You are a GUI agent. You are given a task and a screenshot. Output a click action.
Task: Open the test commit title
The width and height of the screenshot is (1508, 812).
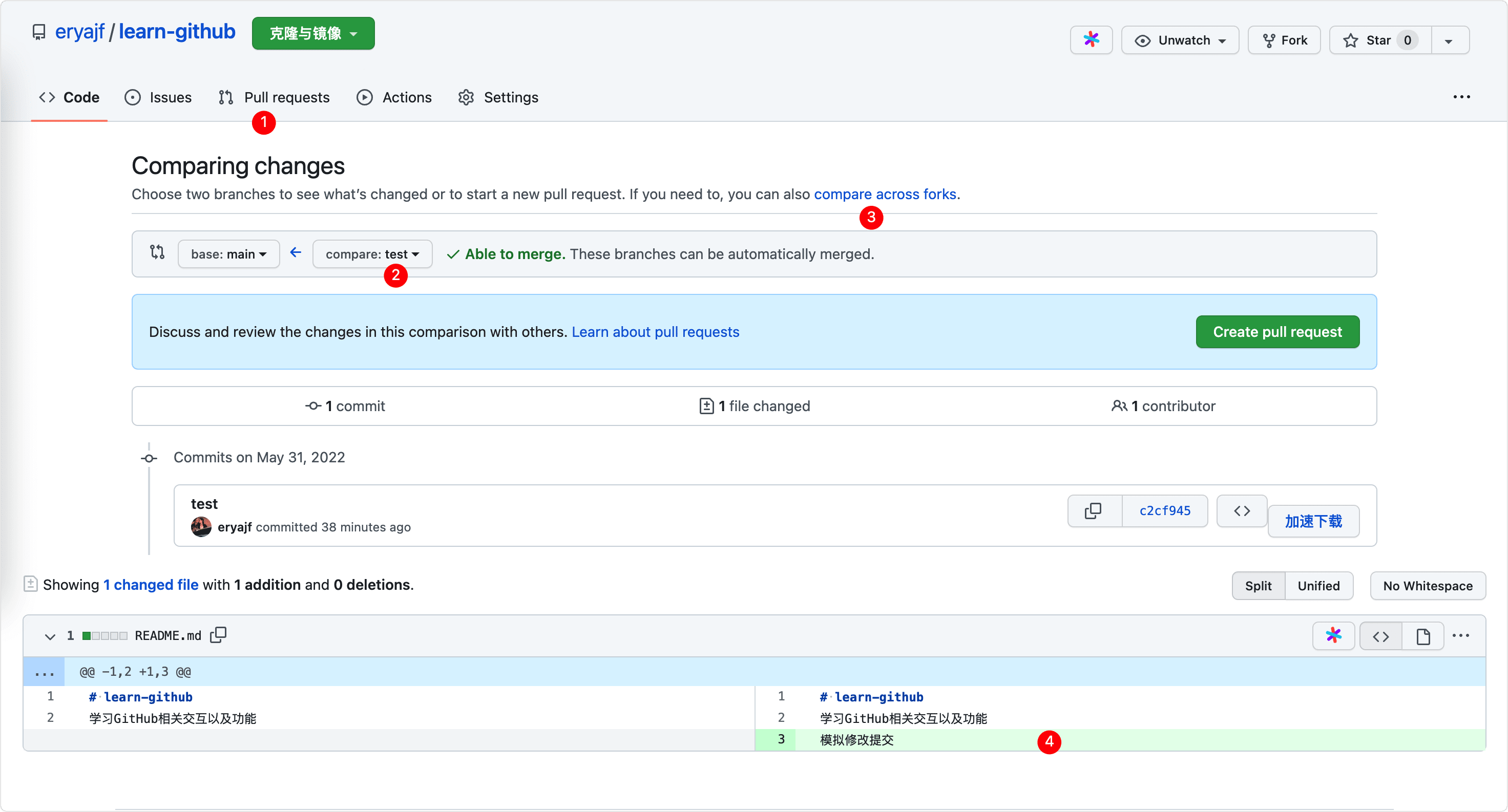click(x=204, y=504)
